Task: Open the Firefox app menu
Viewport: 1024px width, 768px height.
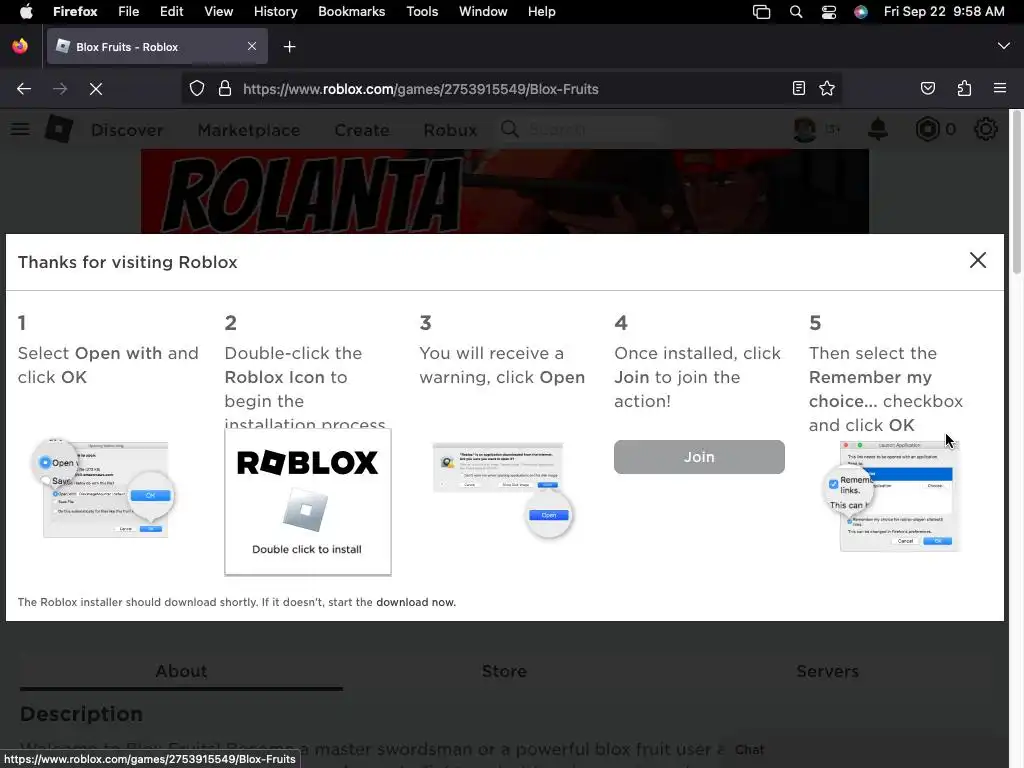Action: click(x=75, y=12)
